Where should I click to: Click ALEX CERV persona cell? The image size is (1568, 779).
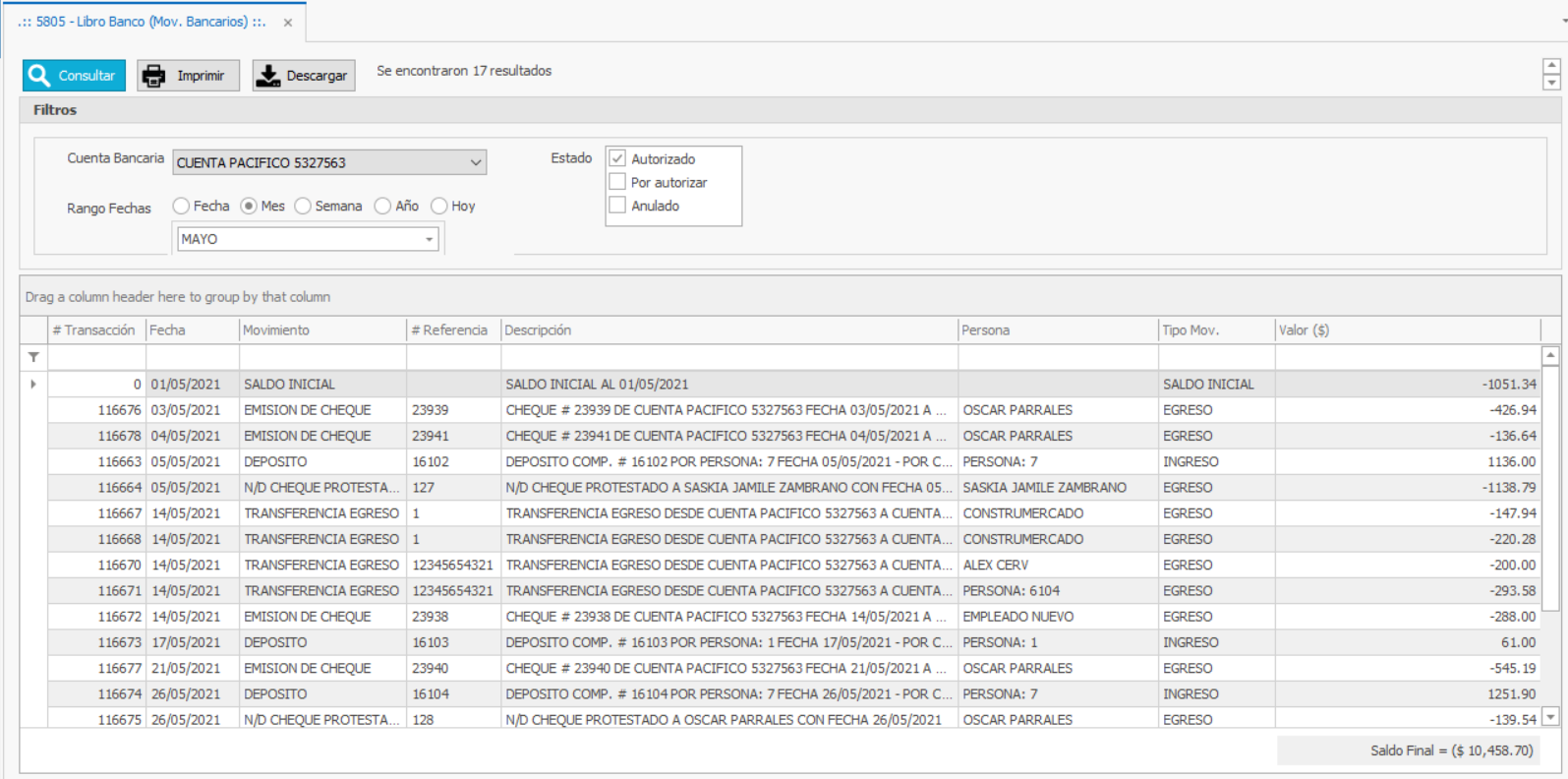pyautogui.click(x=1058, y=565)
